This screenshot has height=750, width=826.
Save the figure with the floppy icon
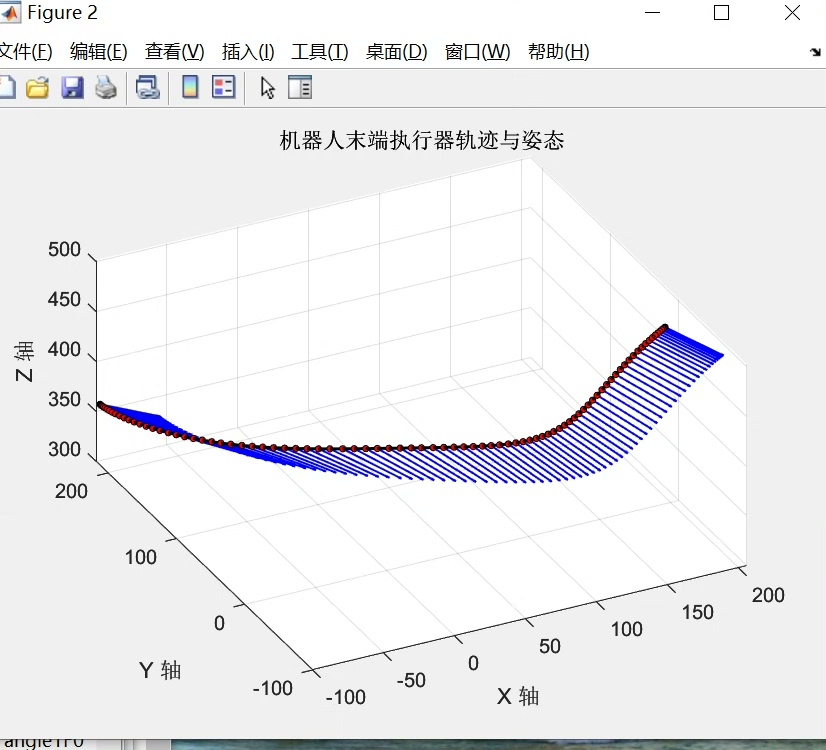click(72, 87)
